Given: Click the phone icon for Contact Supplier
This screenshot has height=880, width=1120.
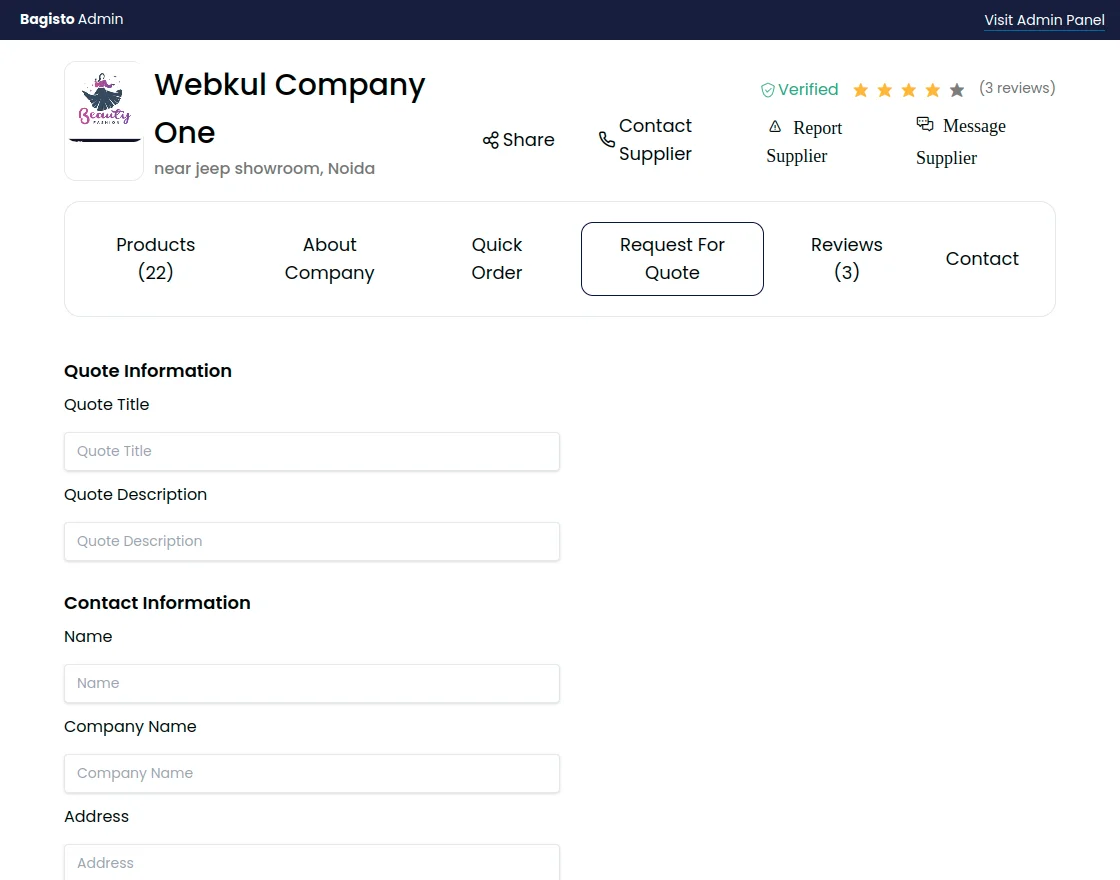Looking at the screenshot, I should [x=606, y=140].
